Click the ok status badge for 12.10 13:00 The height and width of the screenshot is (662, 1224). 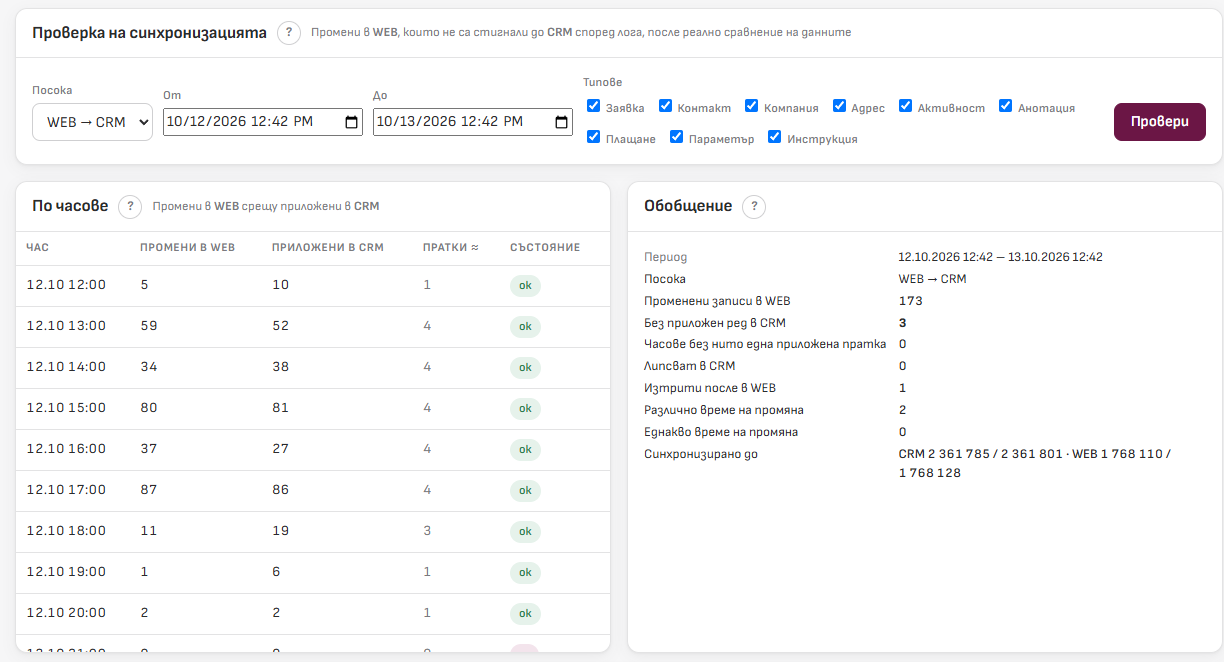coord(525,327)
